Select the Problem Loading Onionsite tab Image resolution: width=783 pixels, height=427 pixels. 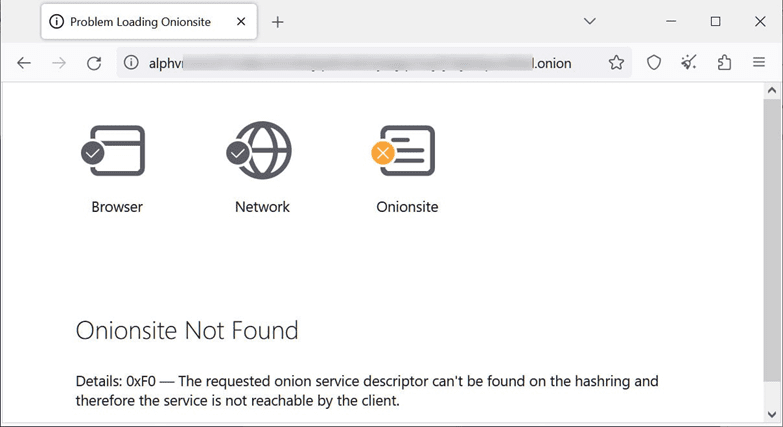[x=140, y=22]
